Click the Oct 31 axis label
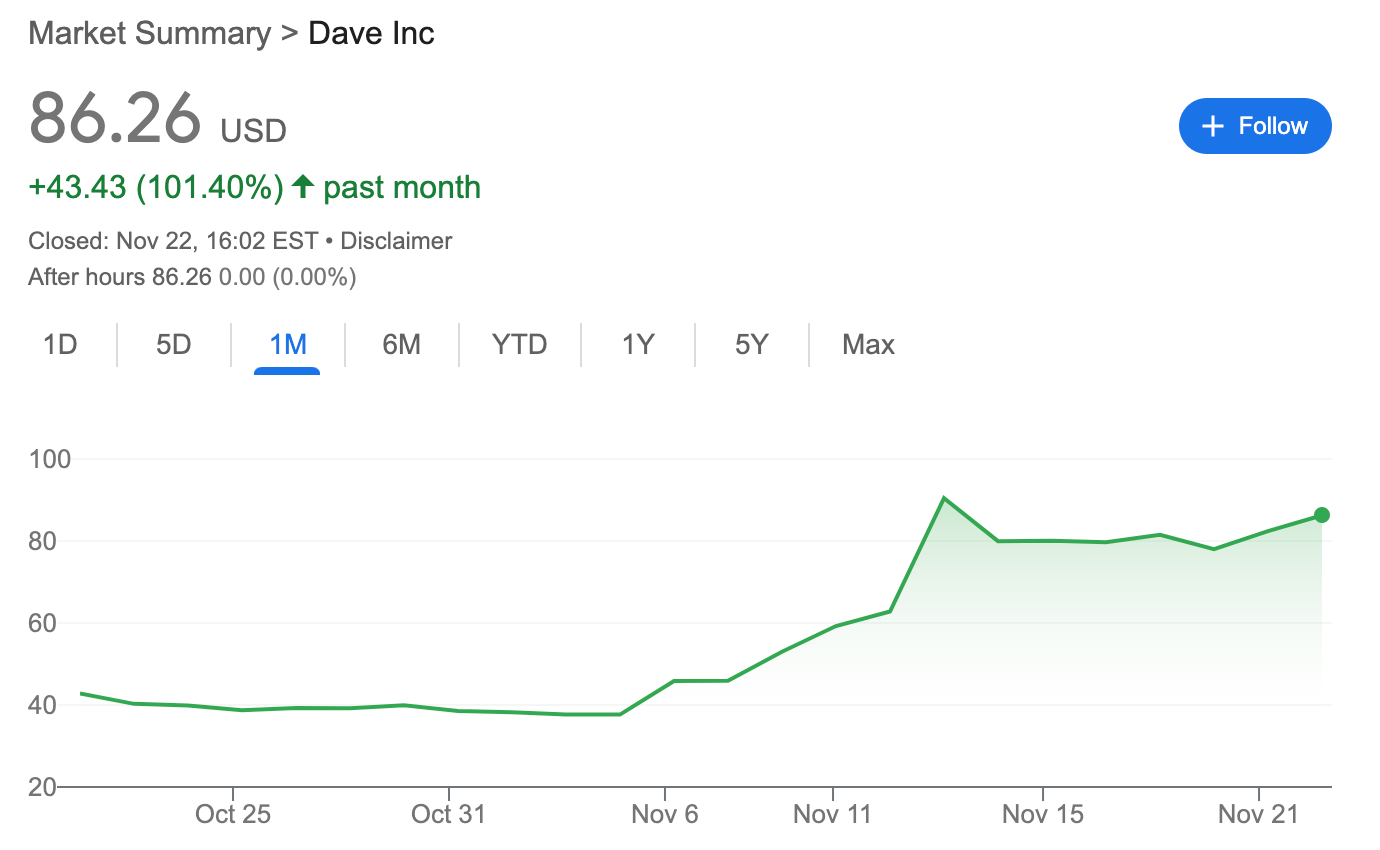Viewport: 1380px width, 850px height. point(448,814)
